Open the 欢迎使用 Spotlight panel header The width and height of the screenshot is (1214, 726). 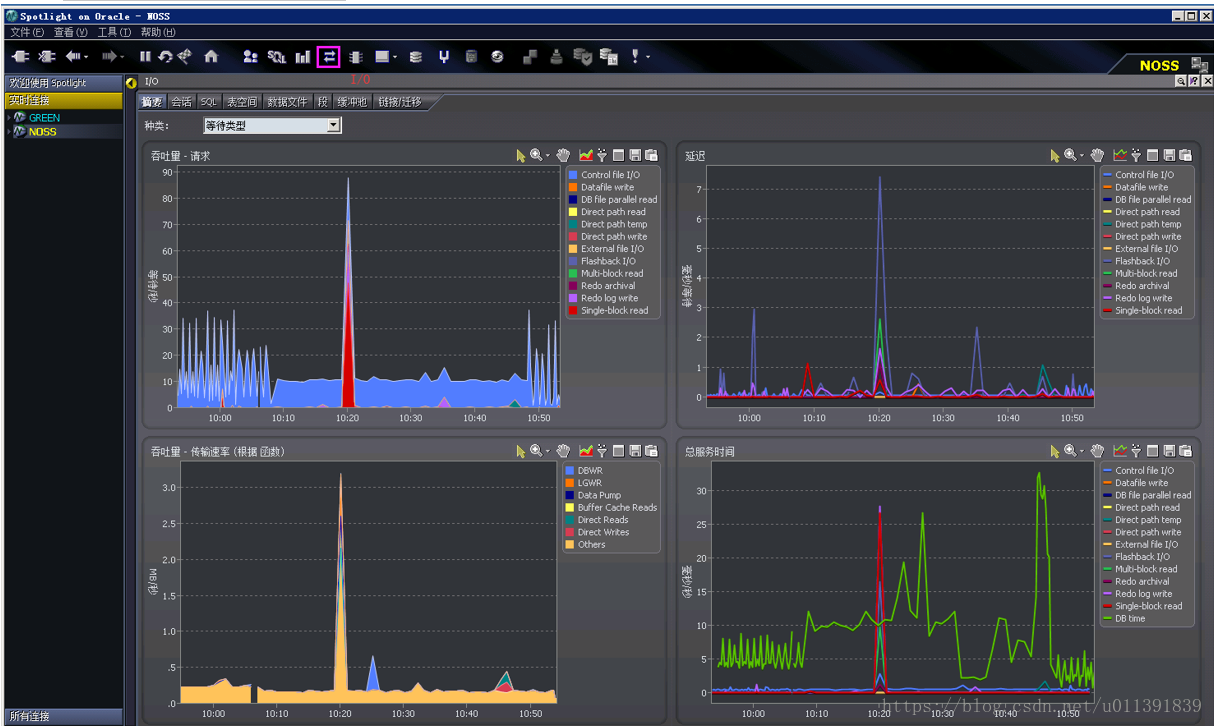[63, 83]
